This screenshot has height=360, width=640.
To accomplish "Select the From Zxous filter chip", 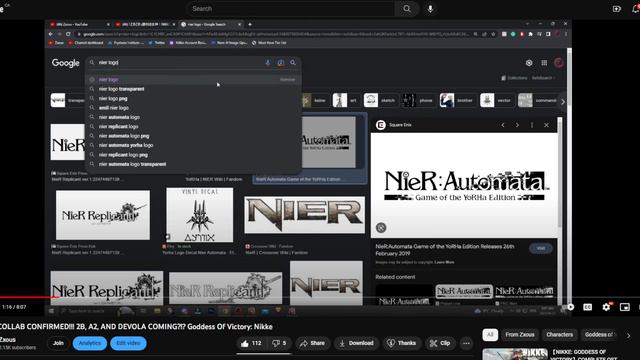I will [520, 335].
